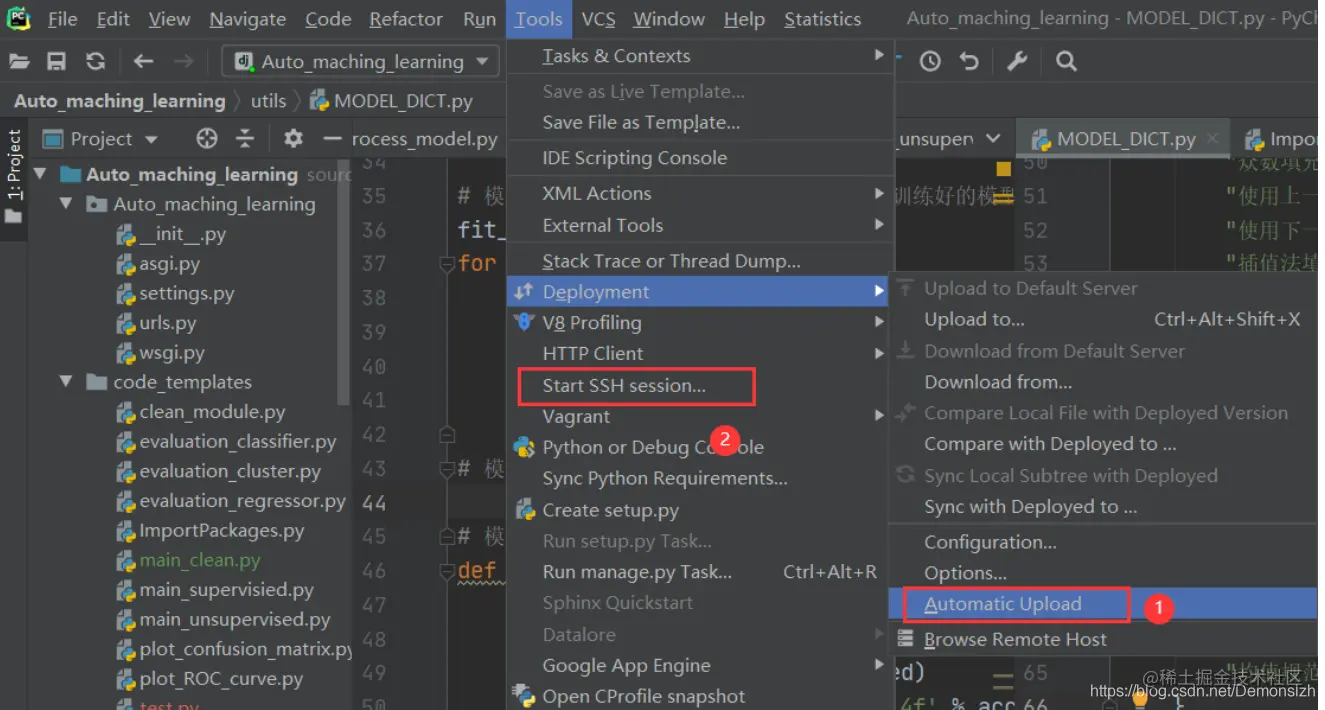Expand XML Actions submenu
This screenshot has width=1325, height=710.
point(700,193)
